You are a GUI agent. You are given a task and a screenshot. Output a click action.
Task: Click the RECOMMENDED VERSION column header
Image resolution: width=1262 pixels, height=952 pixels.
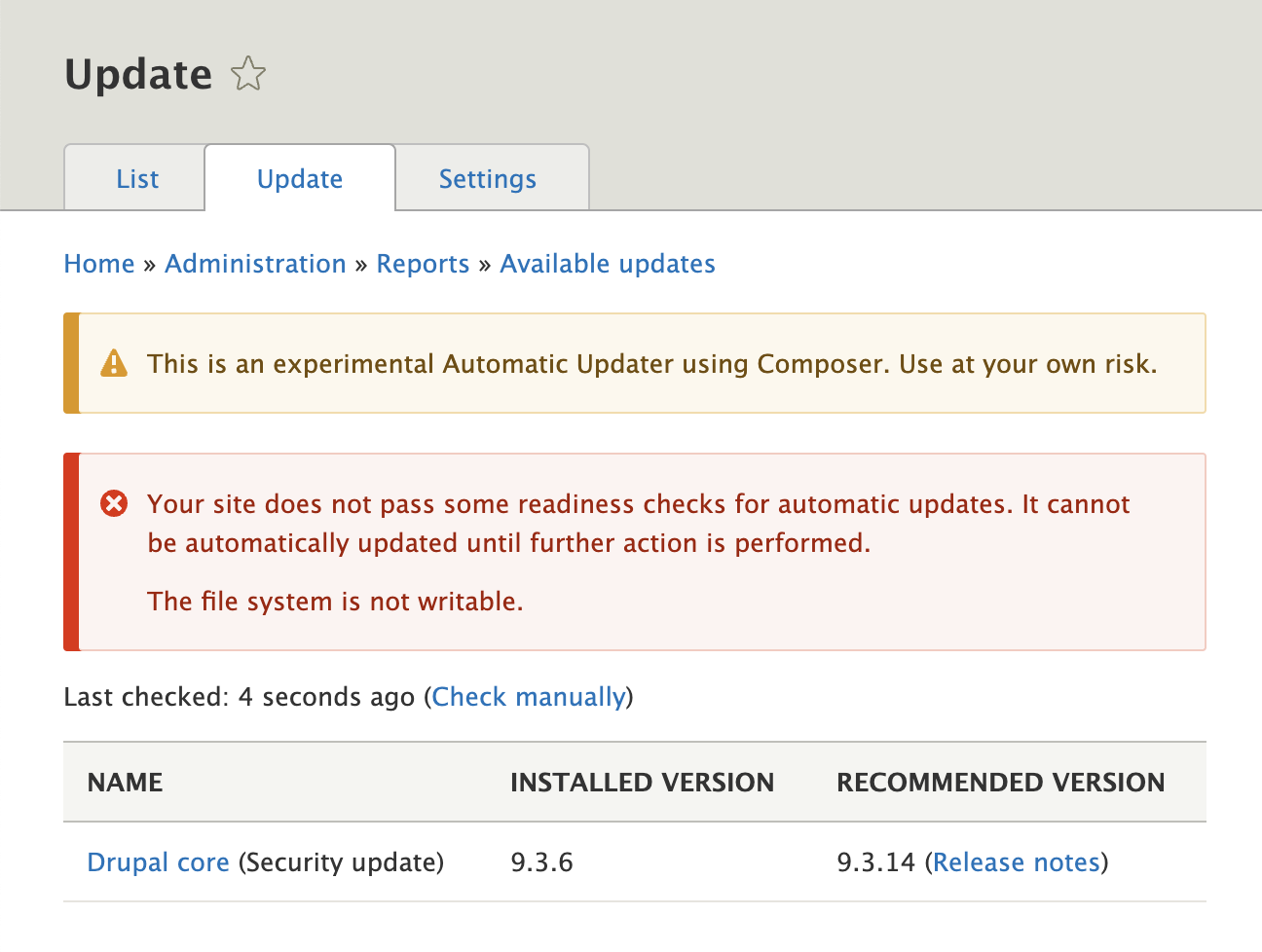tap(1000, 783)
